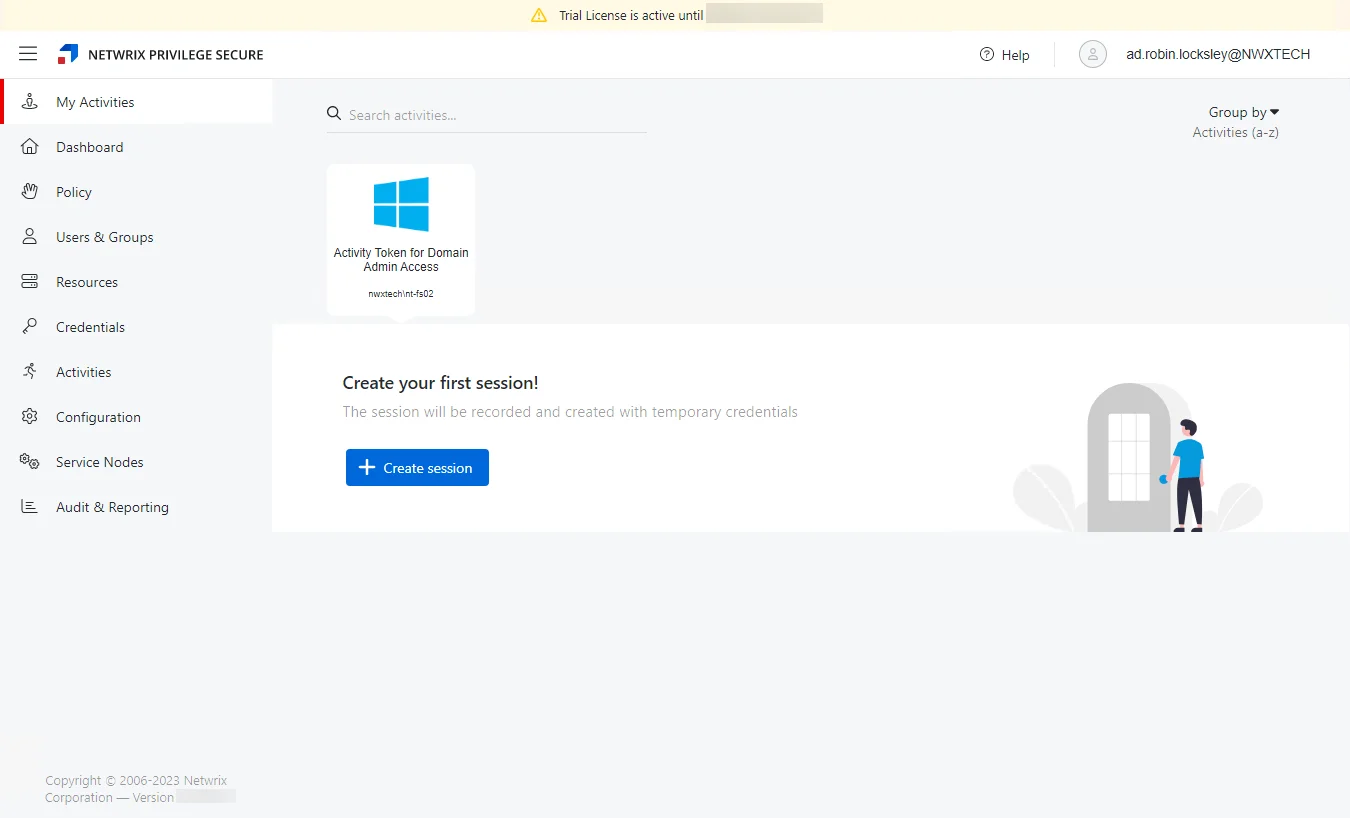Click the Help question mark icon

(987, 54)
